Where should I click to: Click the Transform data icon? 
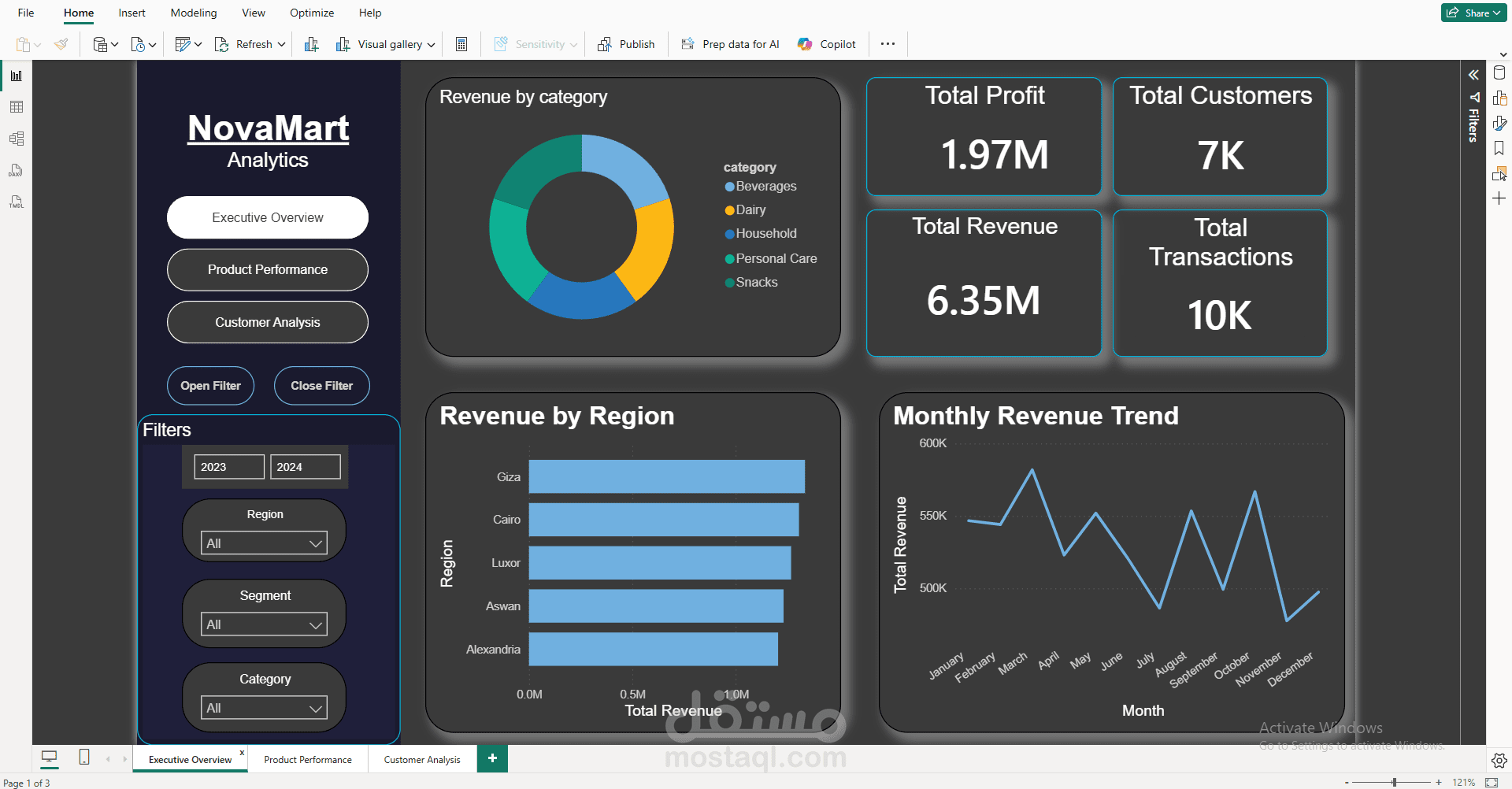pyautogui.click(x=183, y=44)
